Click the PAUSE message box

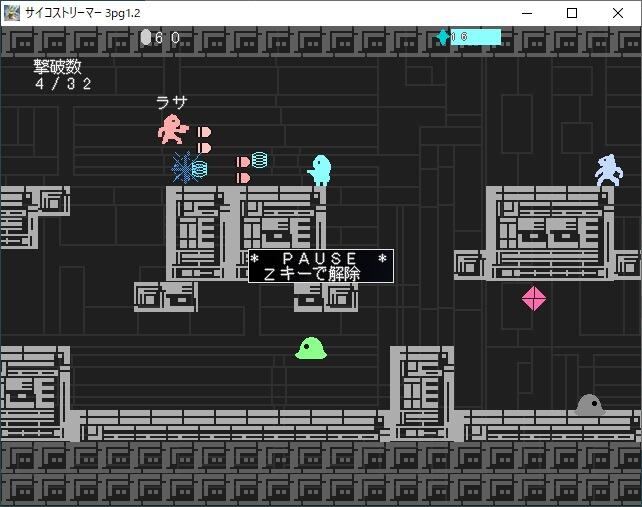tap(321, 266)
